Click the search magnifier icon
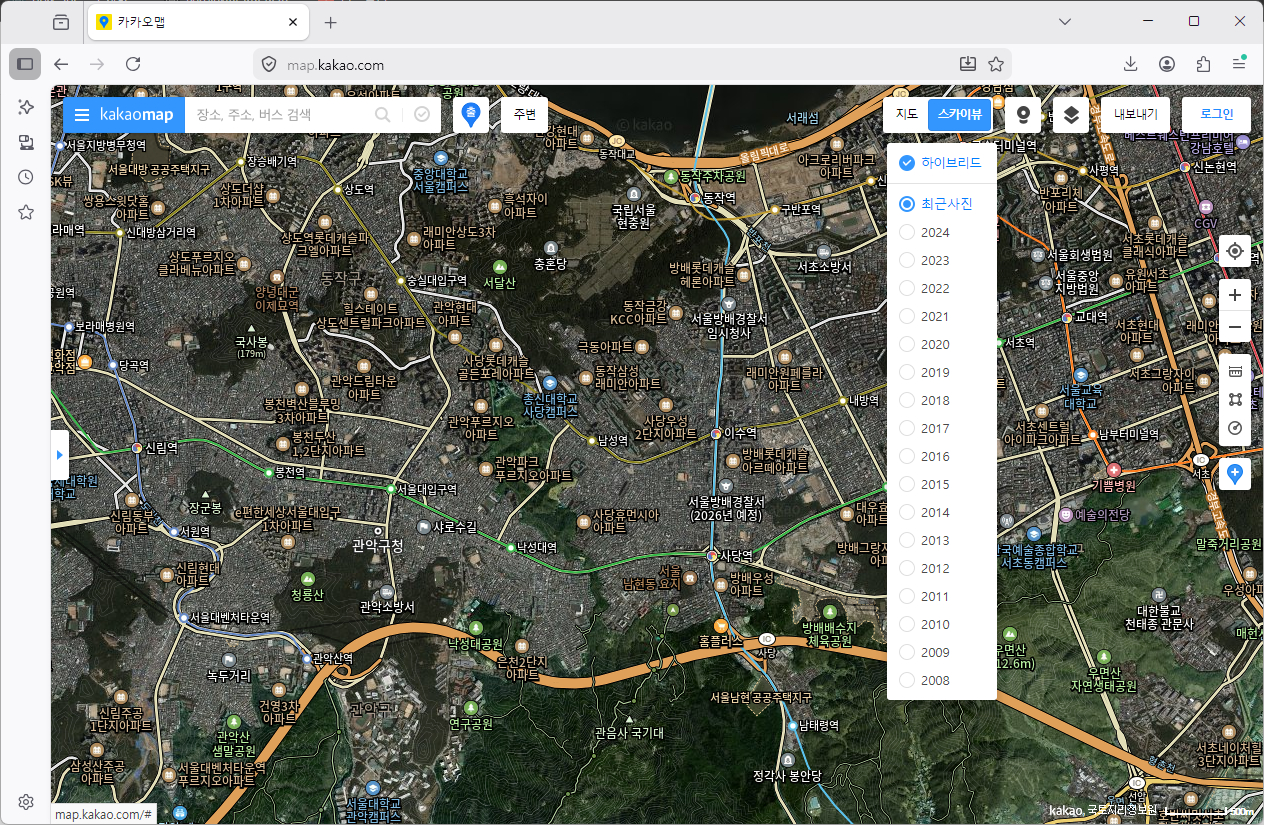 pos(382,115)
